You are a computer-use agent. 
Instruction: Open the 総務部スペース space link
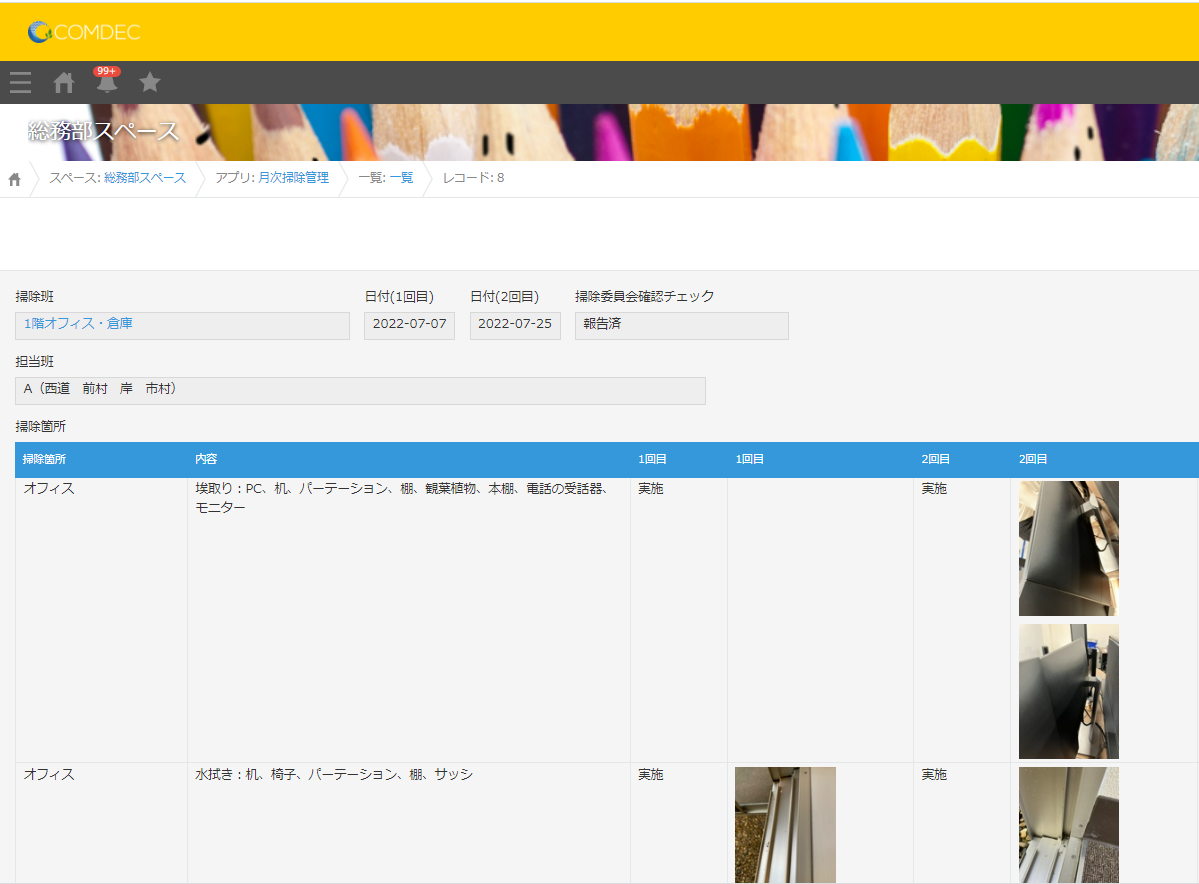[145, 177]
